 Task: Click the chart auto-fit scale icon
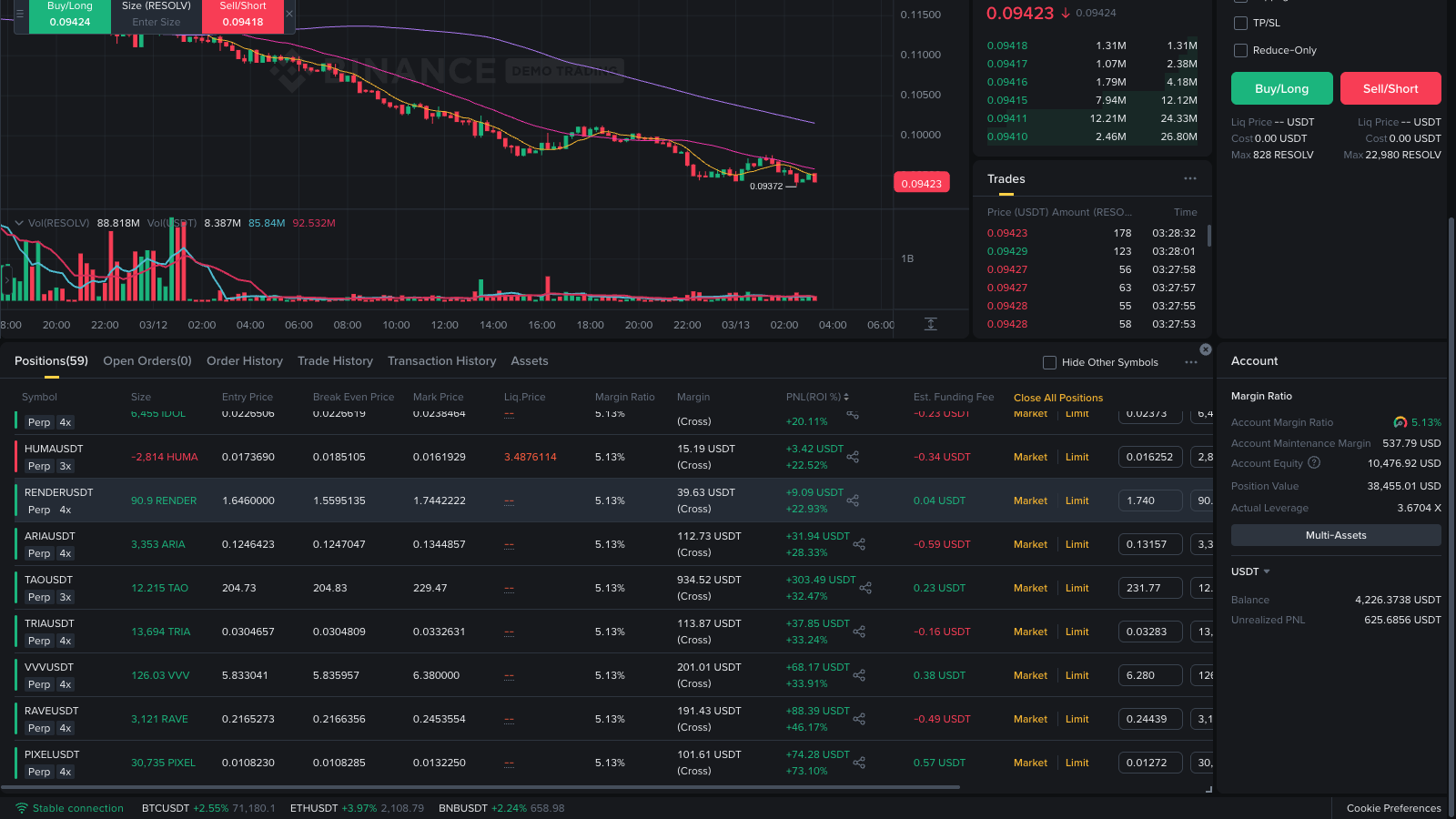tap(930, 325)
